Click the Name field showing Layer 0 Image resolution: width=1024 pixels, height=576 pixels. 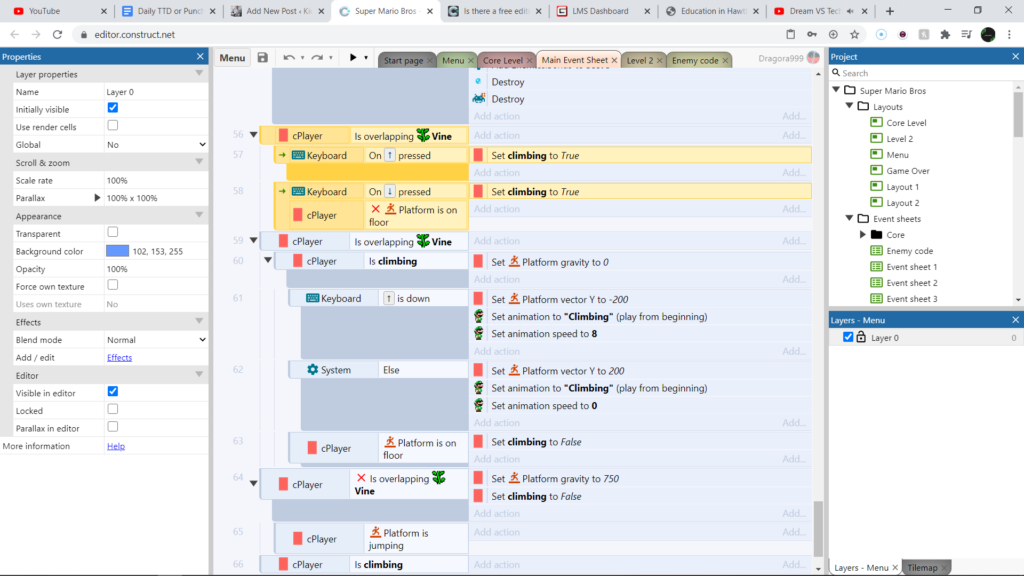tap(156, 92)
